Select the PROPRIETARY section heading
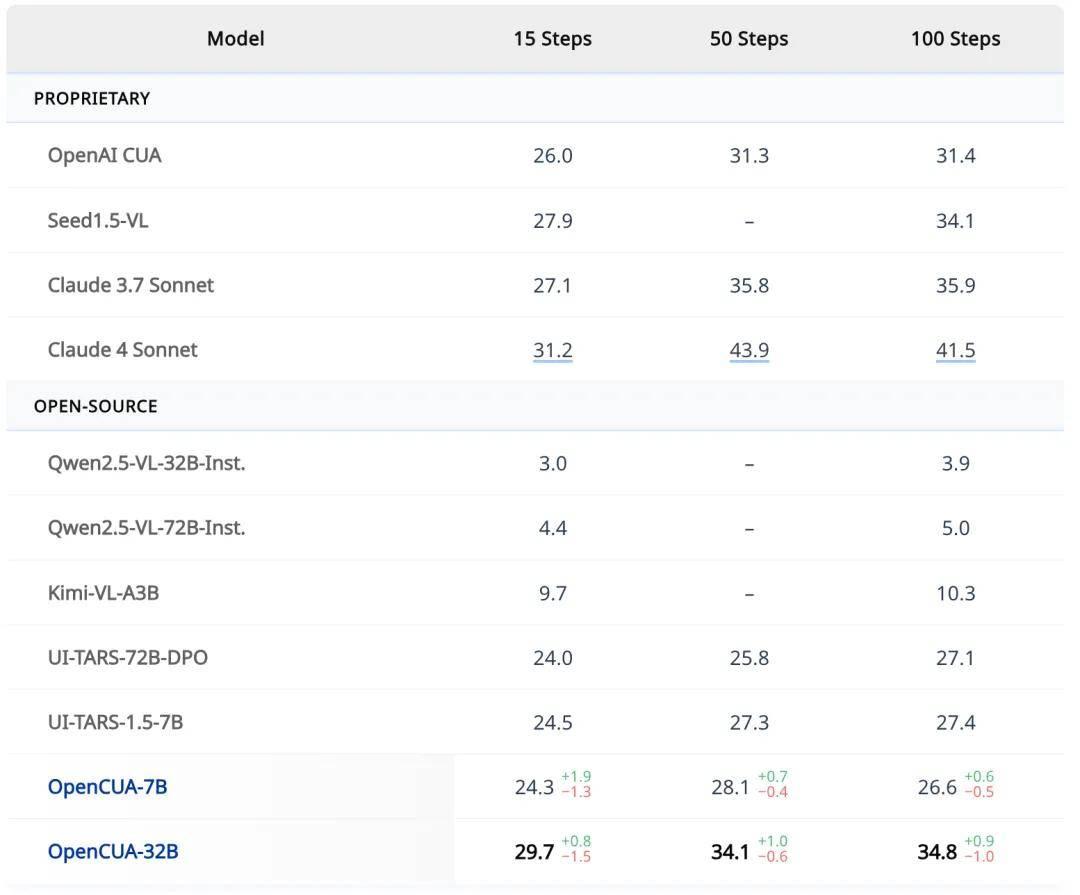The image size is (1080, 895). click(x=92, y=99)
